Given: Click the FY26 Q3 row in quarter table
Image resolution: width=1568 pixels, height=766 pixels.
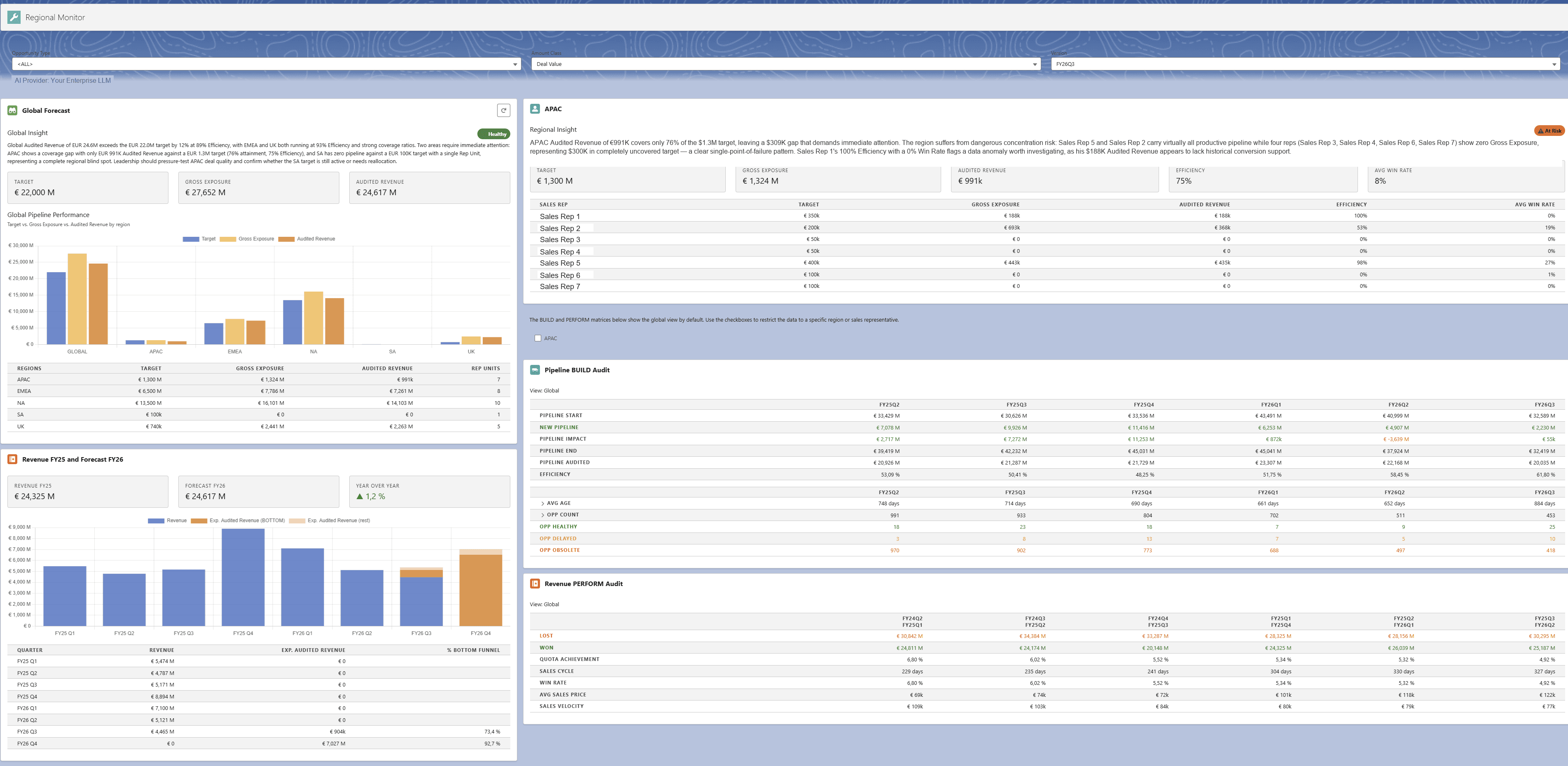Looking at the screenshot, I should (259, 732).
